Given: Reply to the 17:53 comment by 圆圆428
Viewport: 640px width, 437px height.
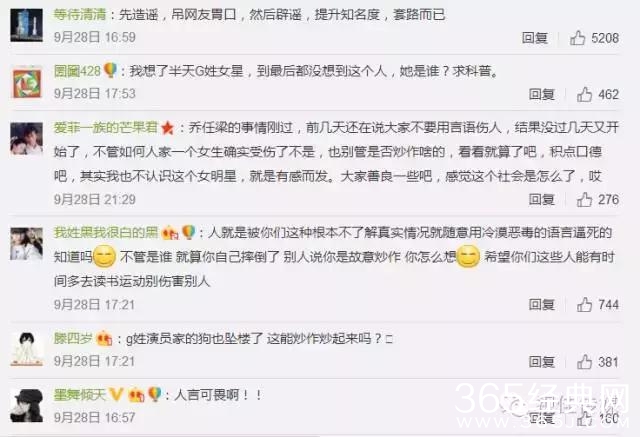Looking at the screenshot, I should (542, 94).
